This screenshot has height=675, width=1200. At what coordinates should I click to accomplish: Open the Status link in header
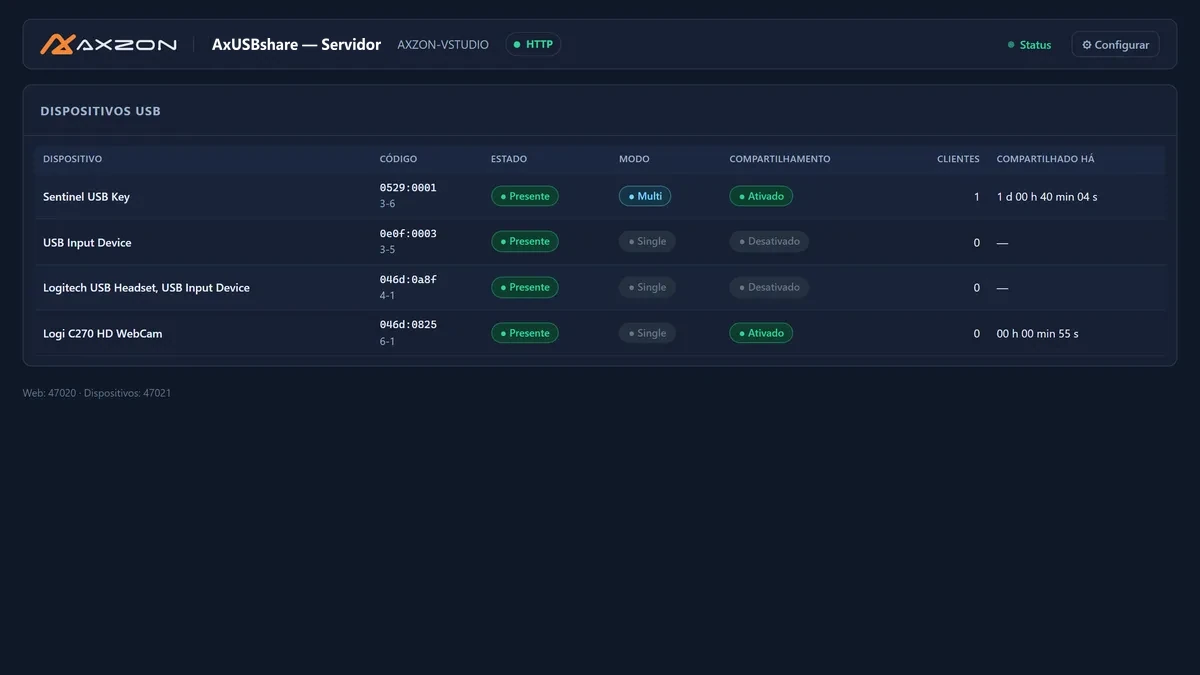[1029, 45]
